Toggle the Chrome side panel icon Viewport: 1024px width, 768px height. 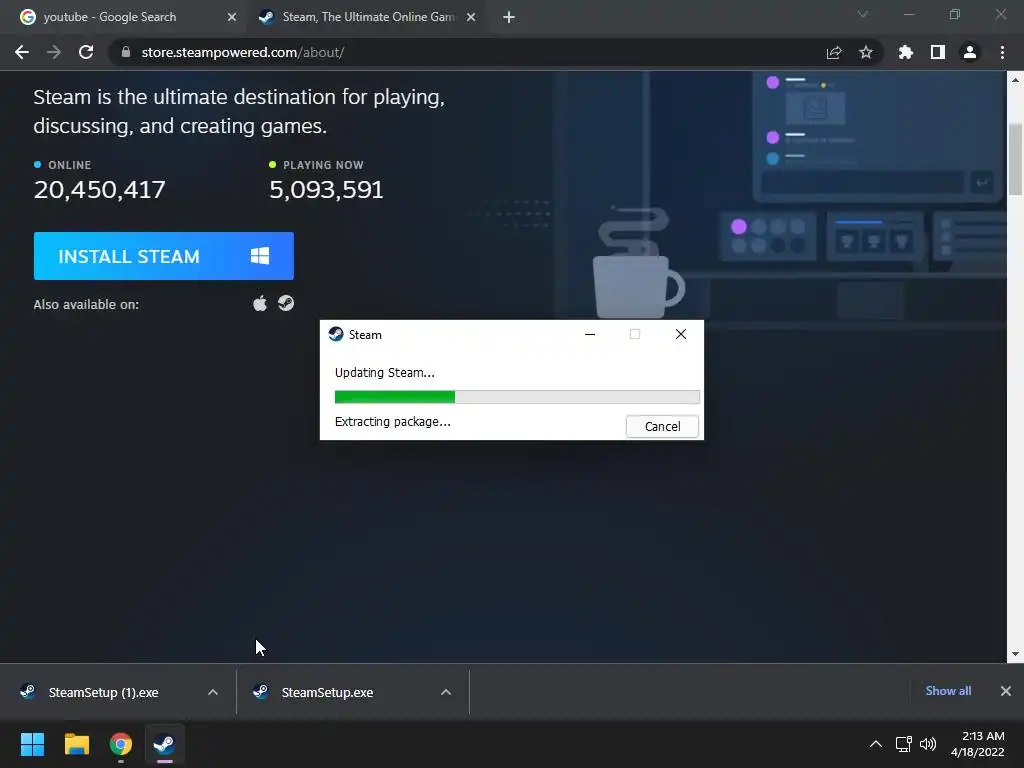[x=938, y=52]
